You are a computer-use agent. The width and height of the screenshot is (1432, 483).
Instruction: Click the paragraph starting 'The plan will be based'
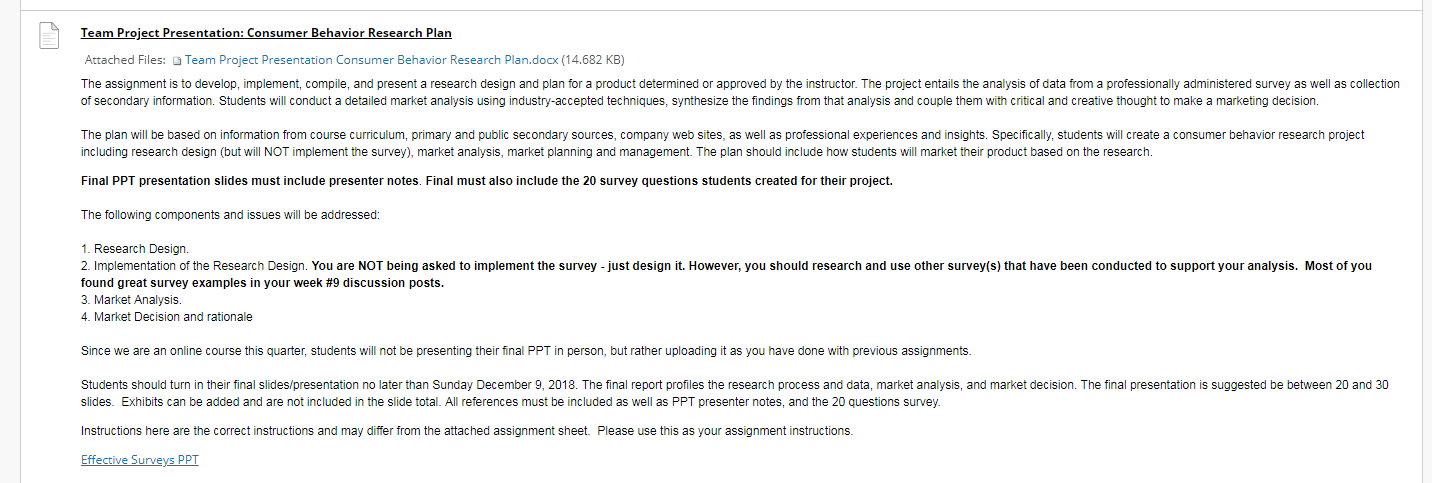(722, 143)
